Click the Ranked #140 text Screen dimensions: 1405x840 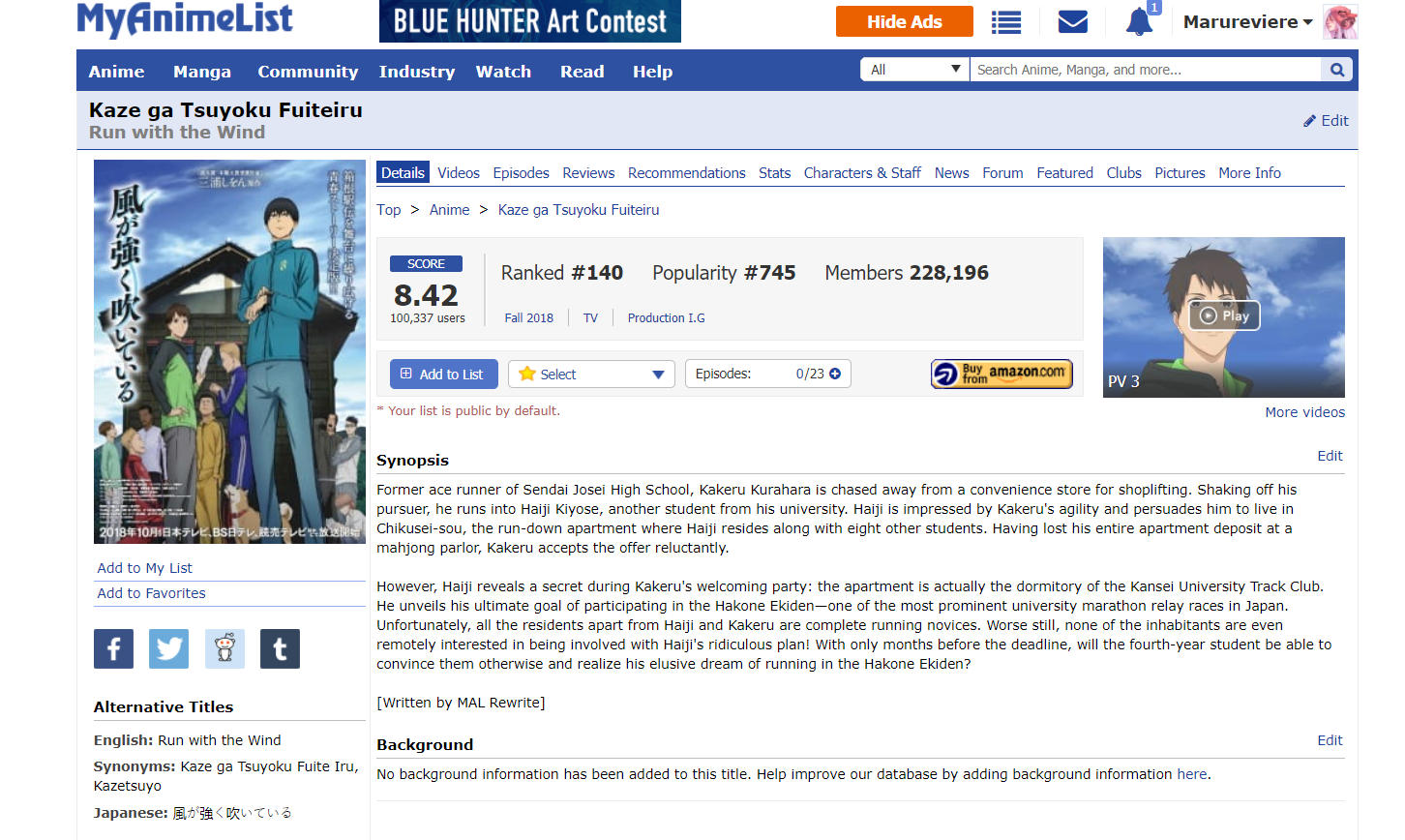[562, 273]
